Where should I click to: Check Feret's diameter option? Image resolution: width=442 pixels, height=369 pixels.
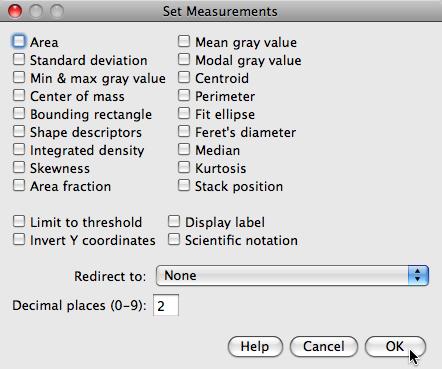click(x=184, y=131)
